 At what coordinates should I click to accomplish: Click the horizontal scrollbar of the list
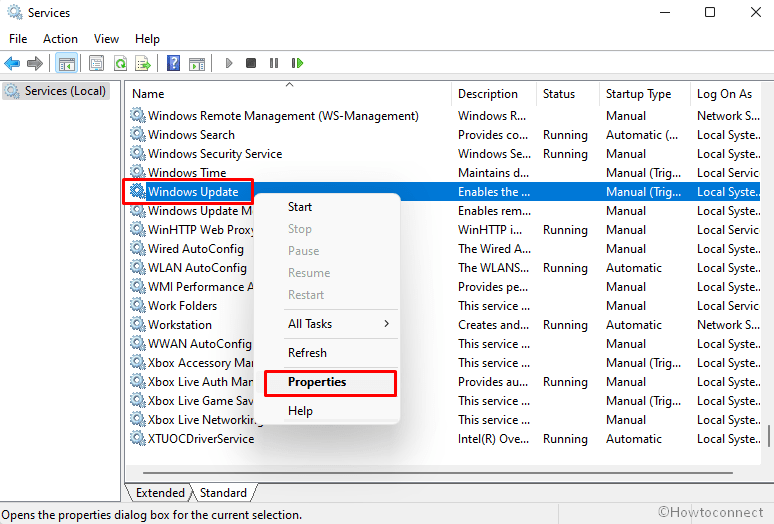click(x=437, y=473)
